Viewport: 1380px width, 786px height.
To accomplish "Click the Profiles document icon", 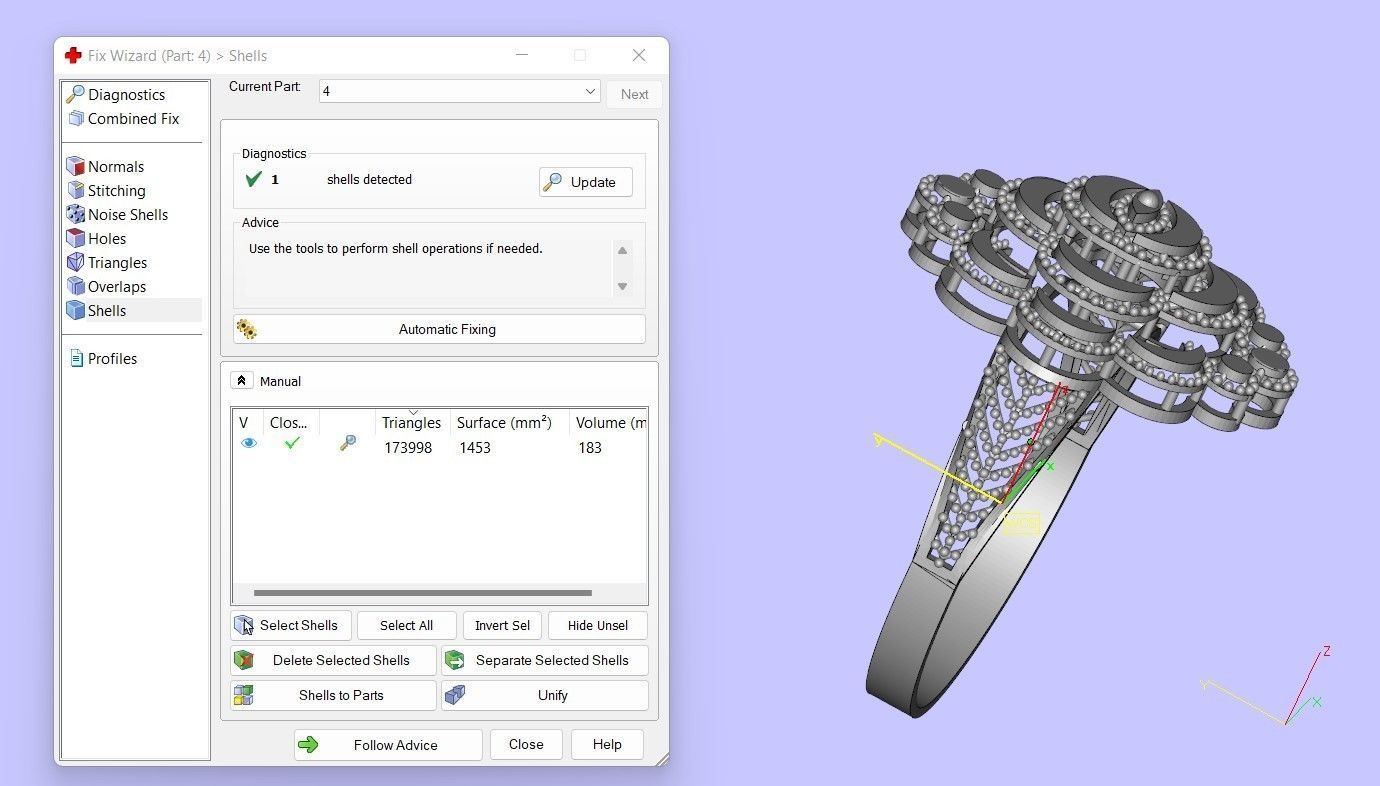I will (x=76, y=358).
